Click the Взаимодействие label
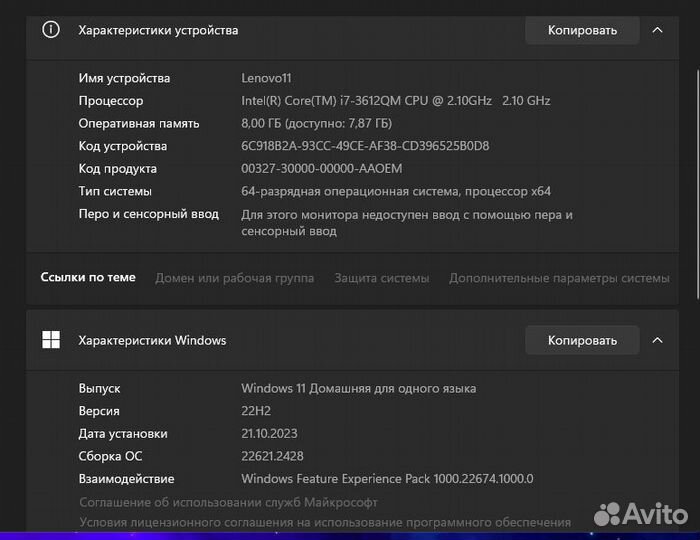Image resolution: width=700 pixels, height=540 pixels. click(x=126, y=479)
